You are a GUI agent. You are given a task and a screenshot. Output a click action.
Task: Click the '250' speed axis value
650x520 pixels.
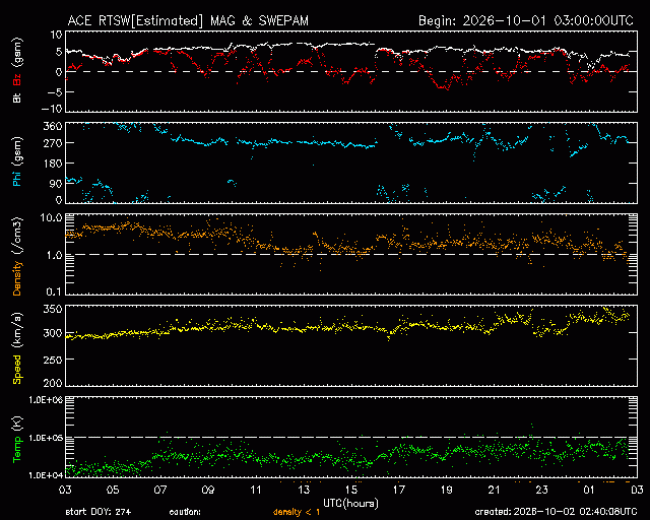tap(52, 360)
